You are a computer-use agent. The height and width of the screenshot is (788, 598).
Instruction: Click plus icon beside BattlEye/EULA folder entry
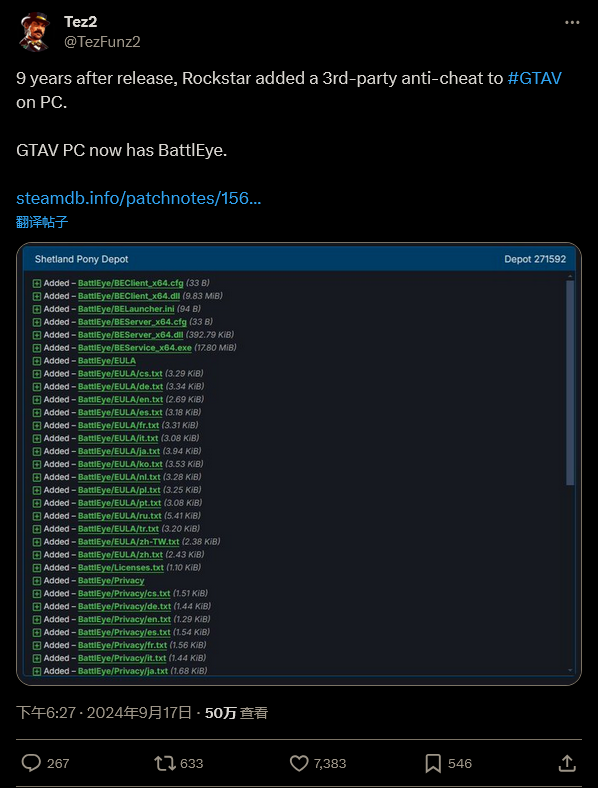click(37, 361)
